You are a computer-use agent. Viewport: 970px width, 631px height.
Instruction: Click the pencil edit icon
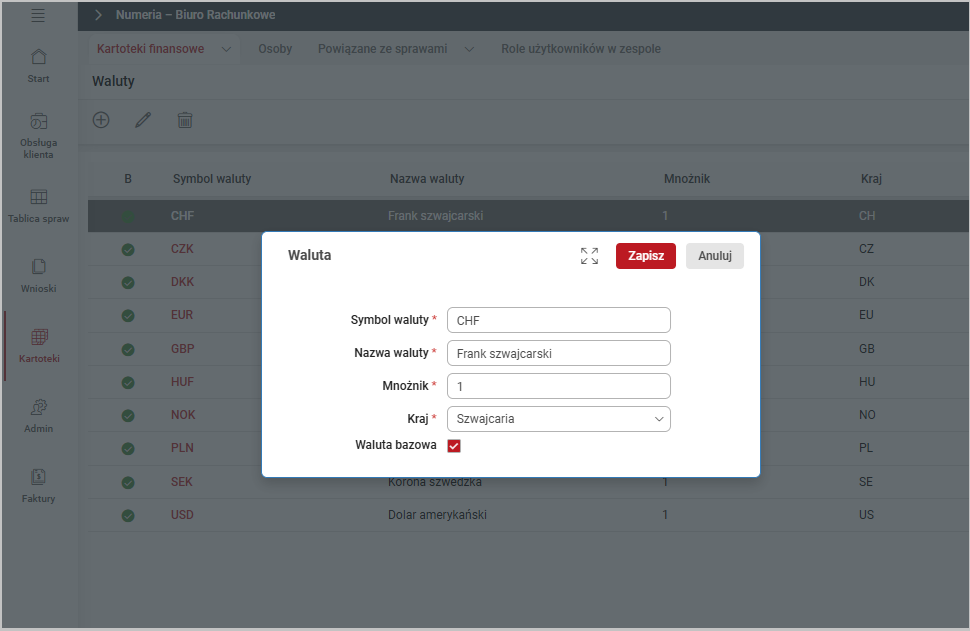[x=143, y=120]
